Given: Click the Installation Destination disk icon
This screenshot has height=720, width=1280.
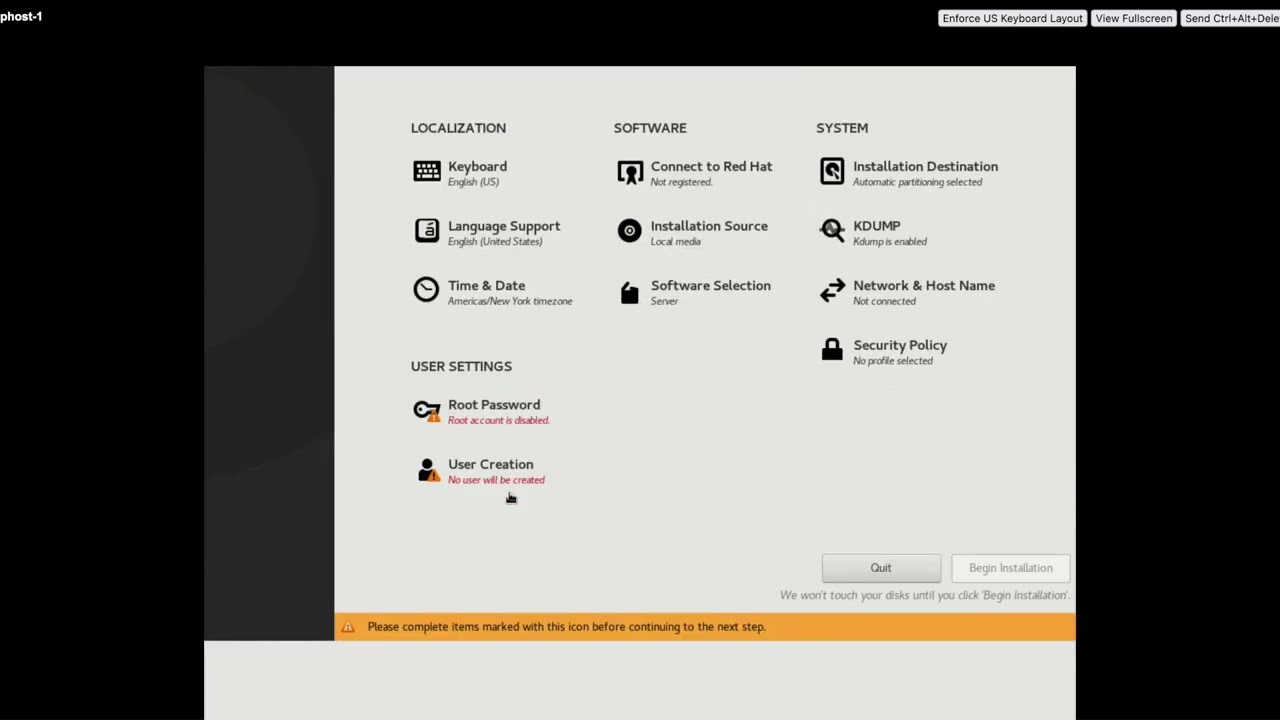Looking at the screenshot, I should pos(832,172).
